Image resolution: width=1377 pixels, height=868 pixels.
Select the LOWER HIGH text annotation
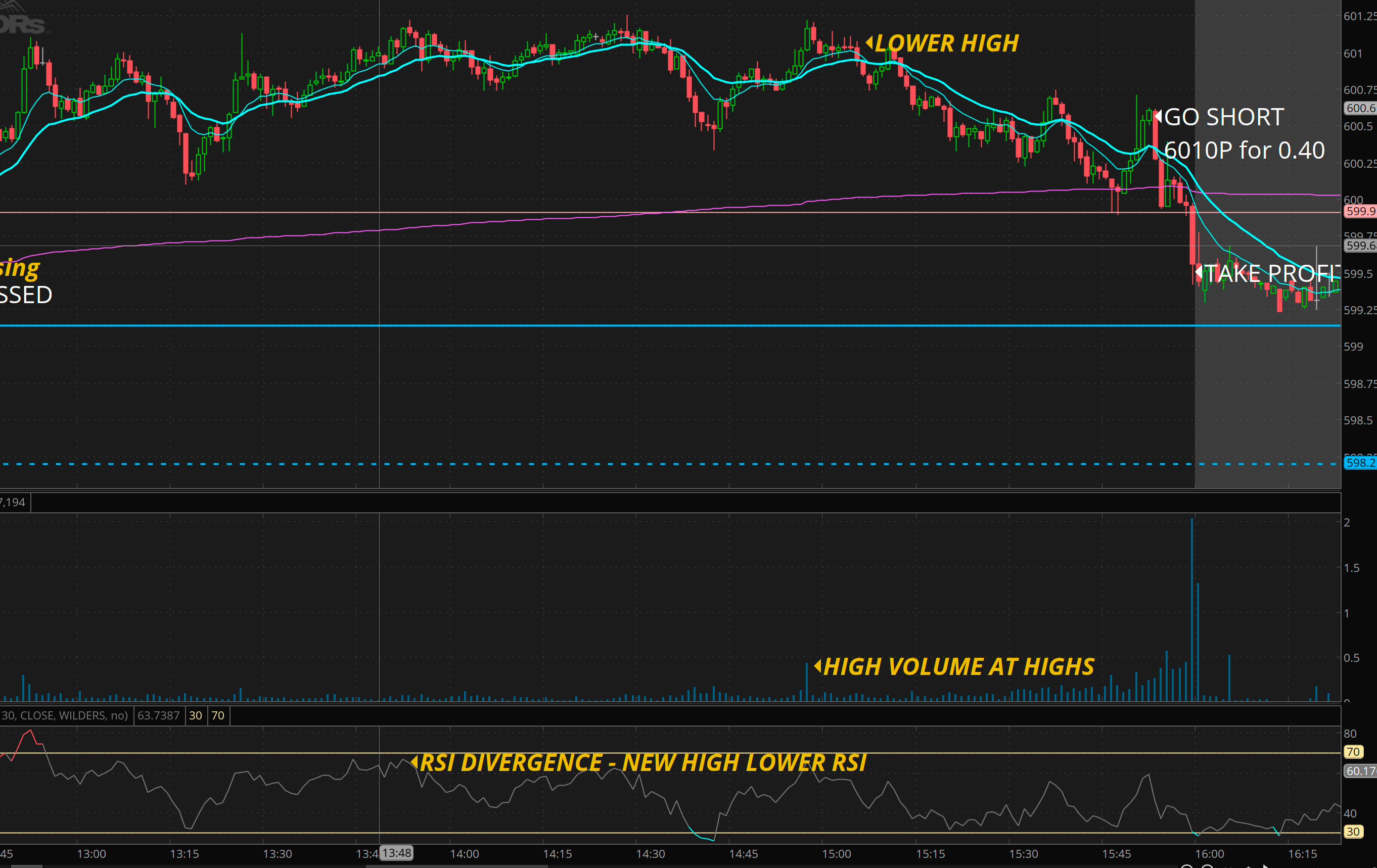pos(946,43)
